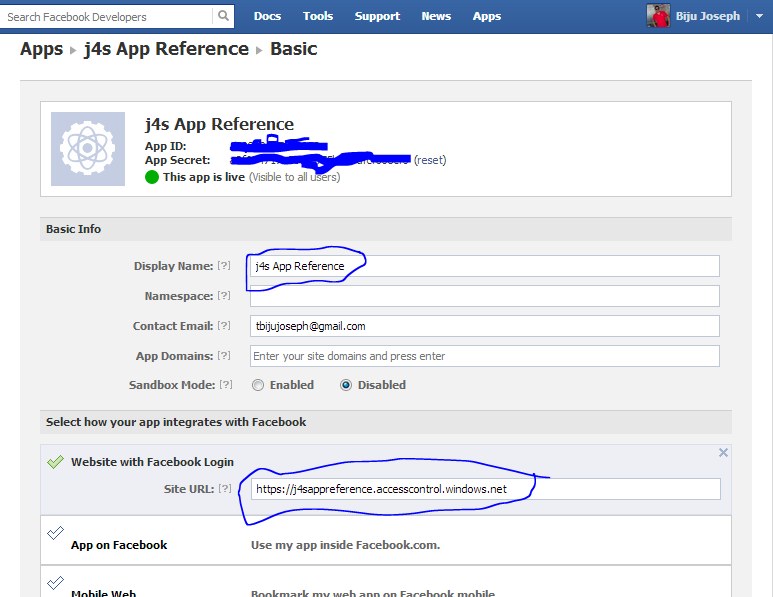
Task: Click the 'Use my app inside Facebook.com.' text
Action: [345, 545]
